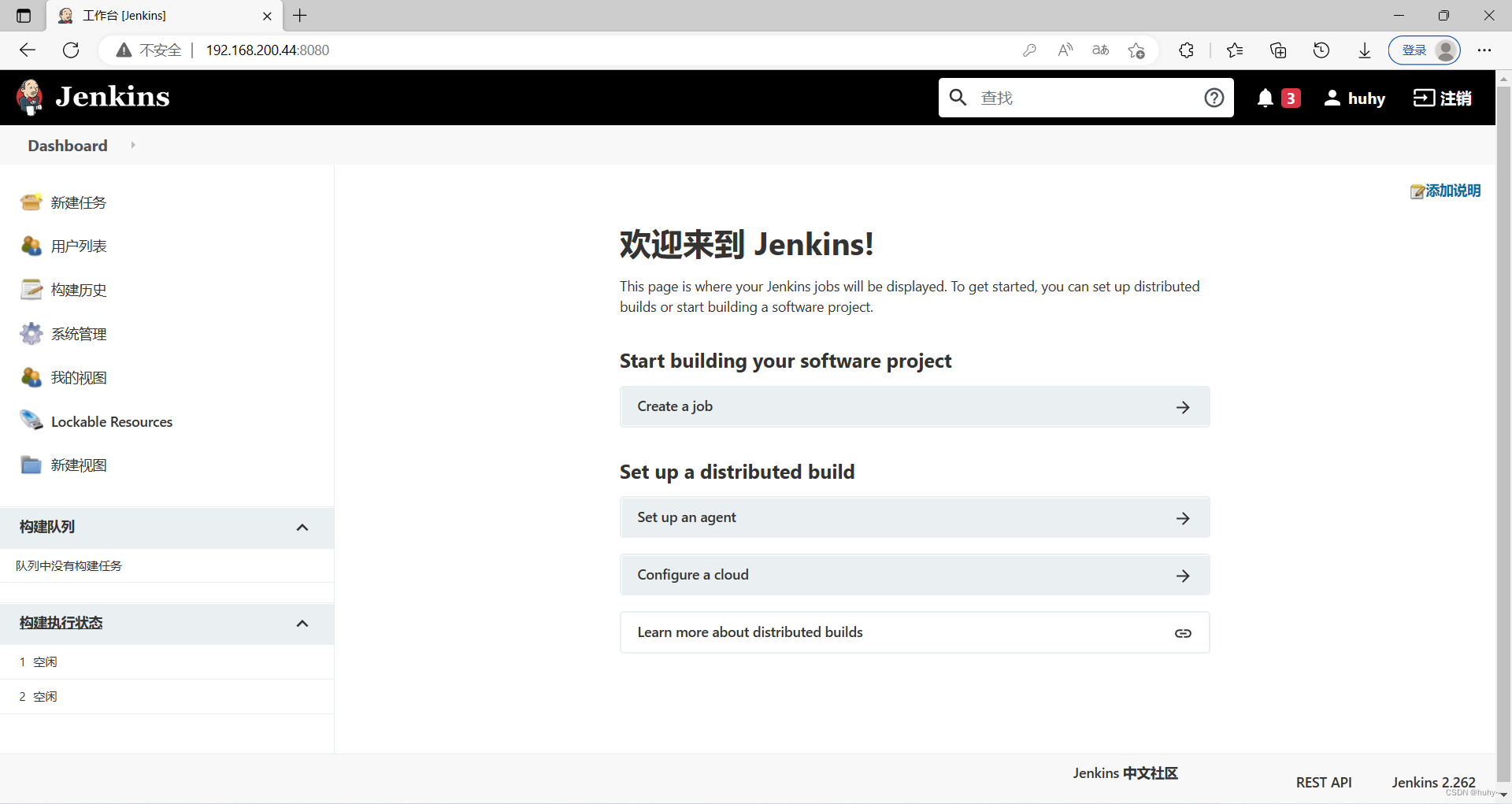Open REST API footer link

[x=1324, y=783]
